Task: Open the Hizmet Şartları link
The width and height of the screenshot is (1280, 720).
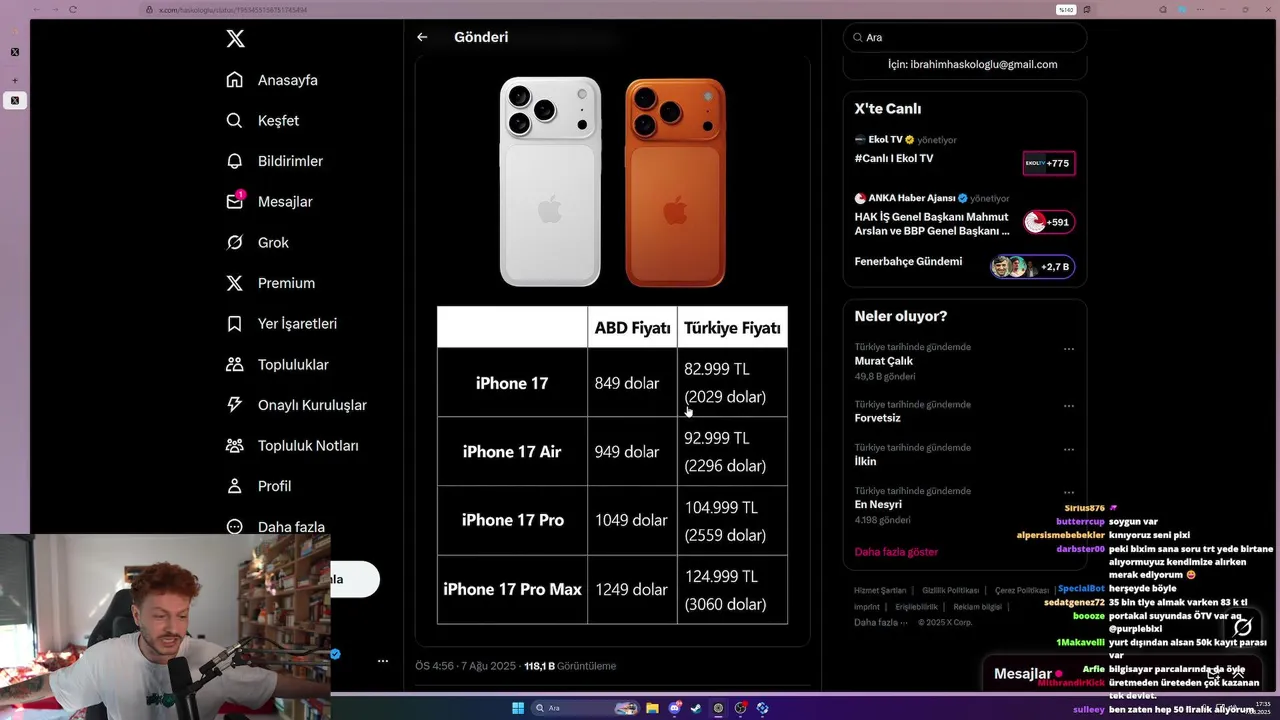Action: pyautogui.click(x=880, y=591)
